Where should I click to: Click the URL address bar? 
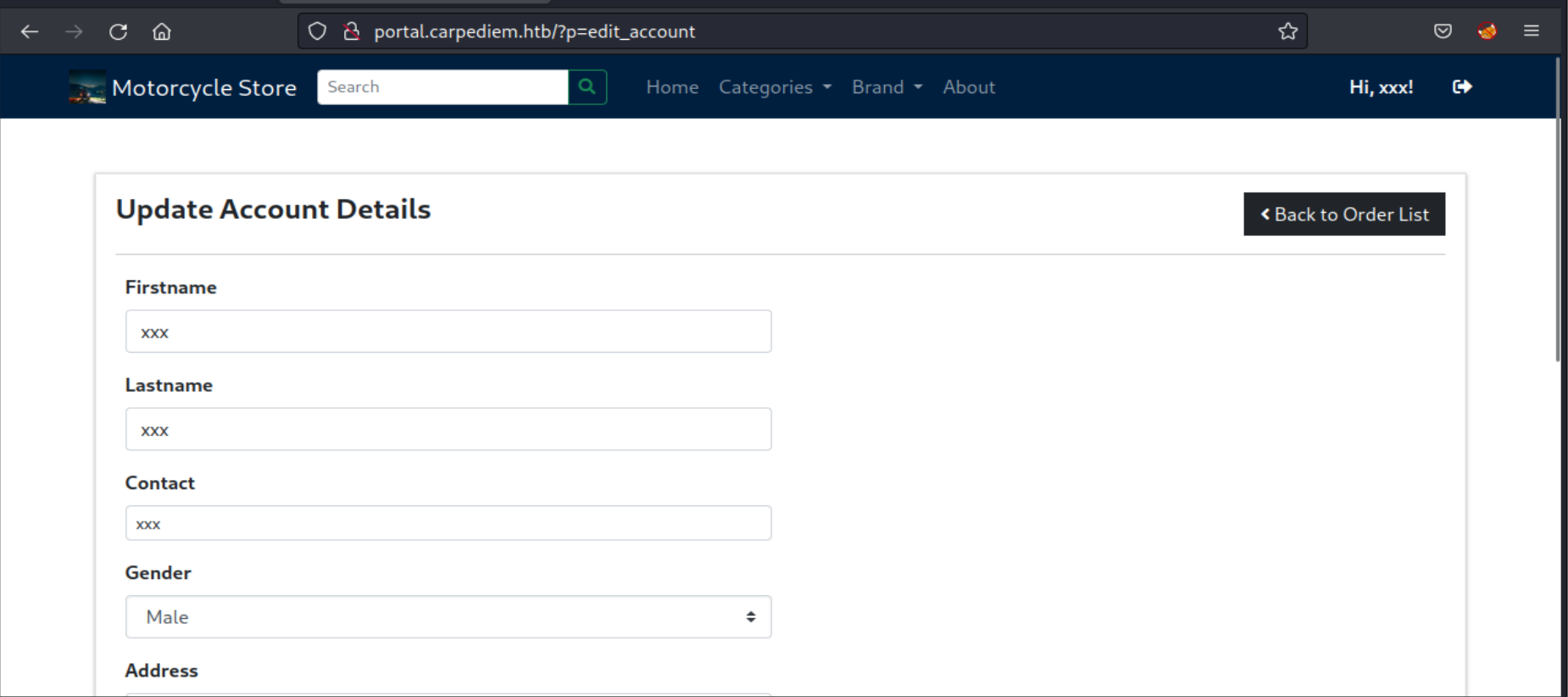pos(802,31)
